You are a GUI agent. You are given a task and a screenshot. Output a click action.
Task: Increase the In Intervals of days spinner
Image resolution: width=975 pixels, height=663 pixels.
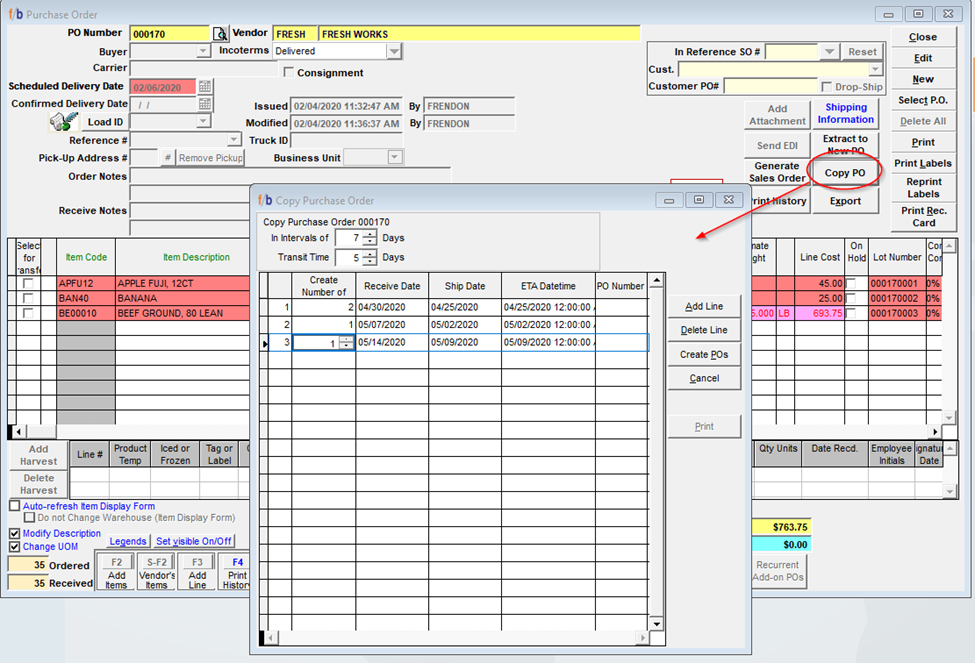[x=370, y=234]
